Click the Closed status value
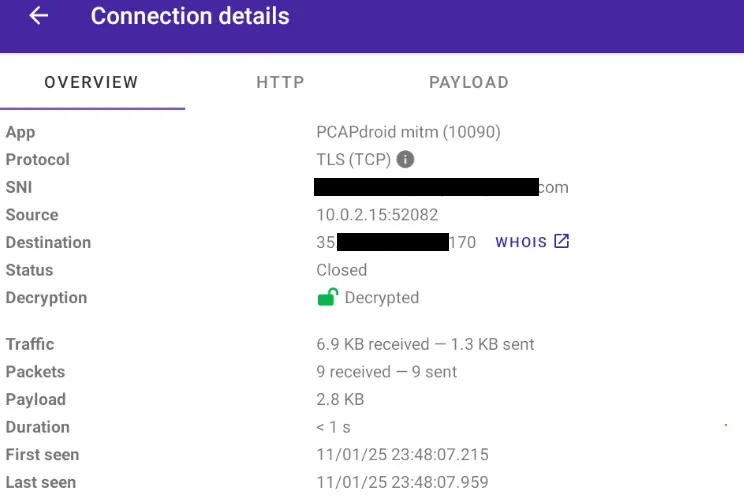Screen dimensions: 744x499 [342, 270]
